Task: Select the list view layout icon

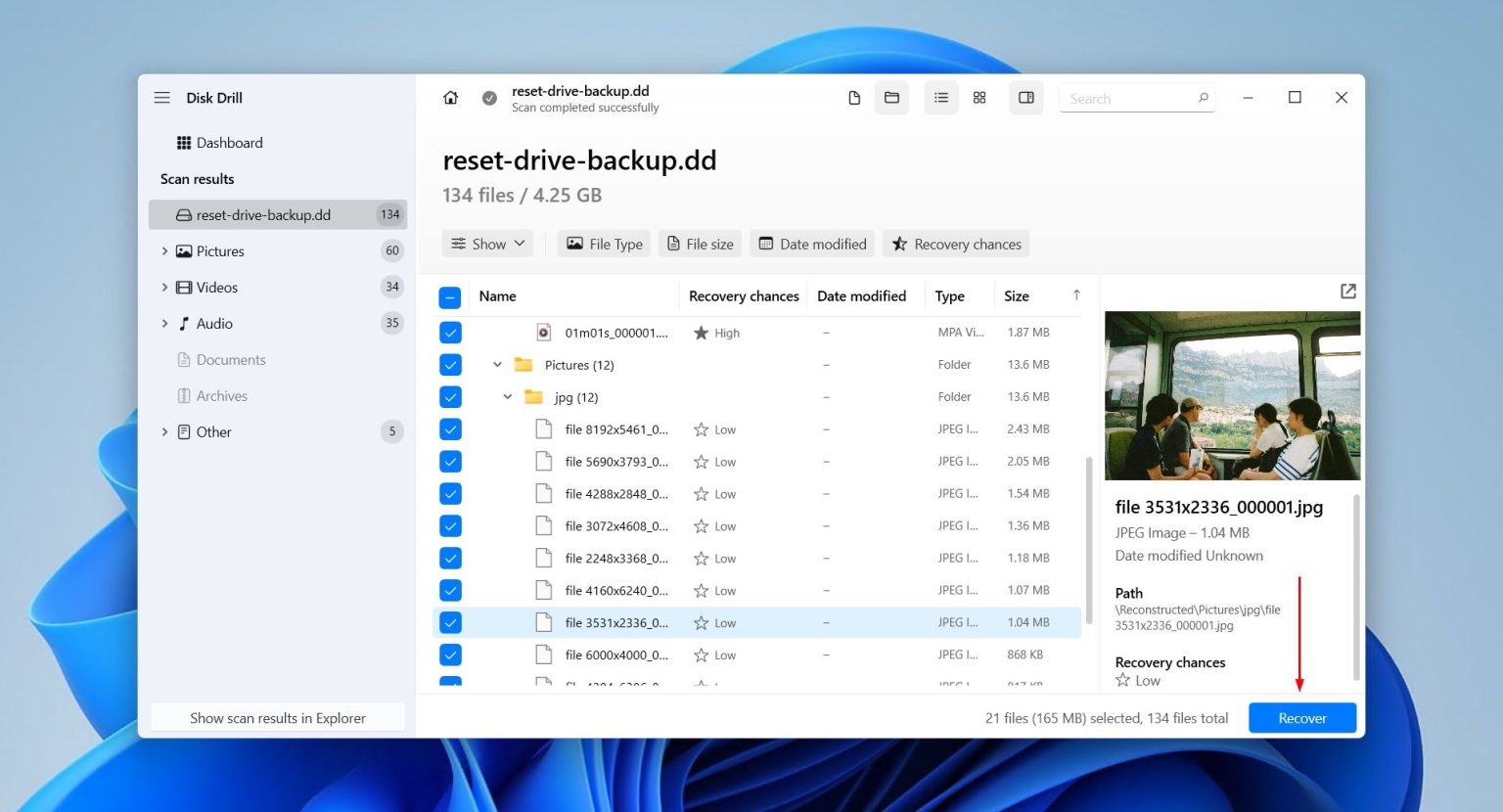Action: 941,98
